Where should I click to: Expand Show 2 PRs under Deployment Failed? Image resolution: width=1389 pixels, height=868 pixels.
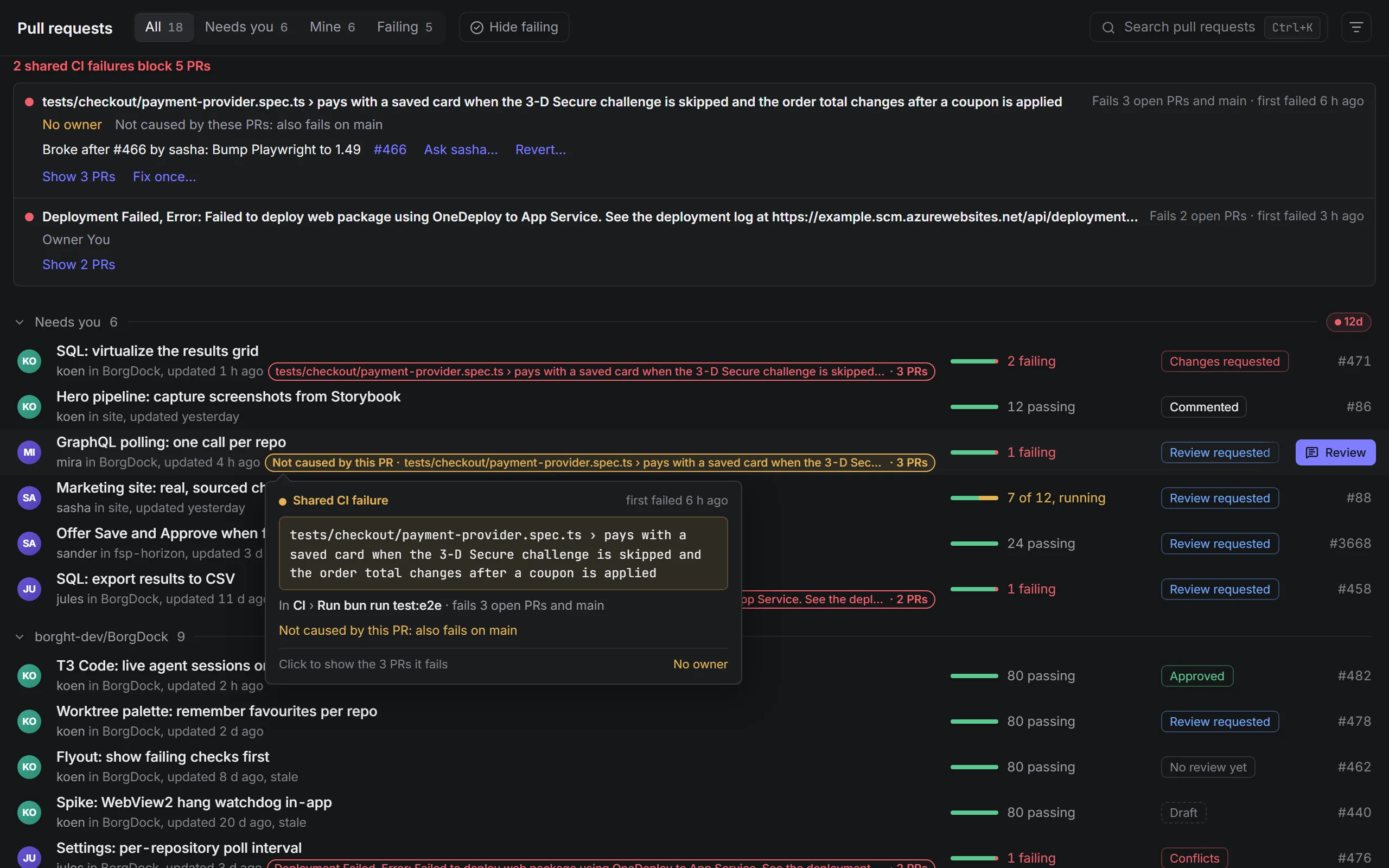coord(79,265)
